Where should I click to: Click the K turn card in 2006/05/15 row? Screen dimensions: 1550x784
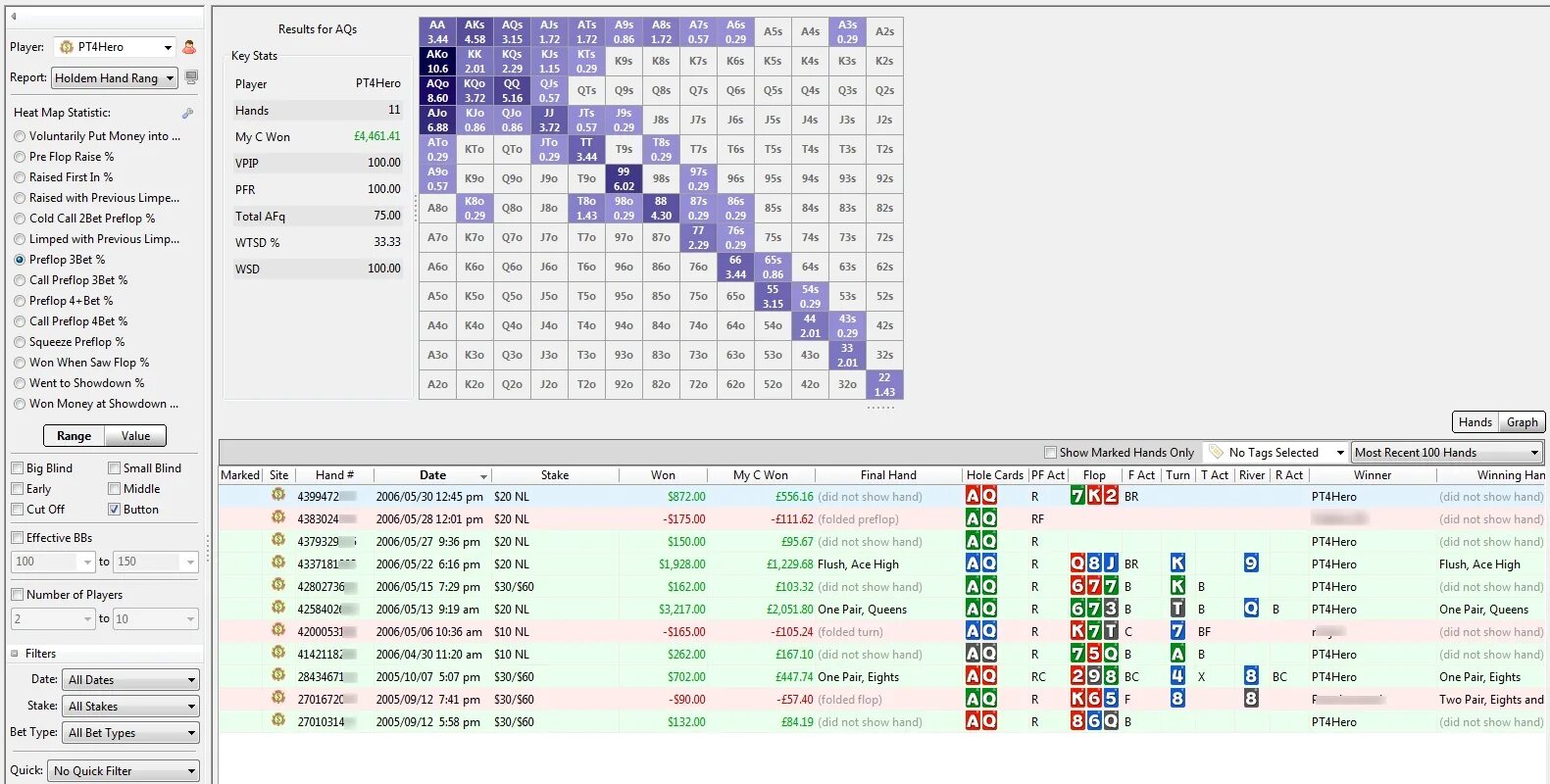(1177, 585)
